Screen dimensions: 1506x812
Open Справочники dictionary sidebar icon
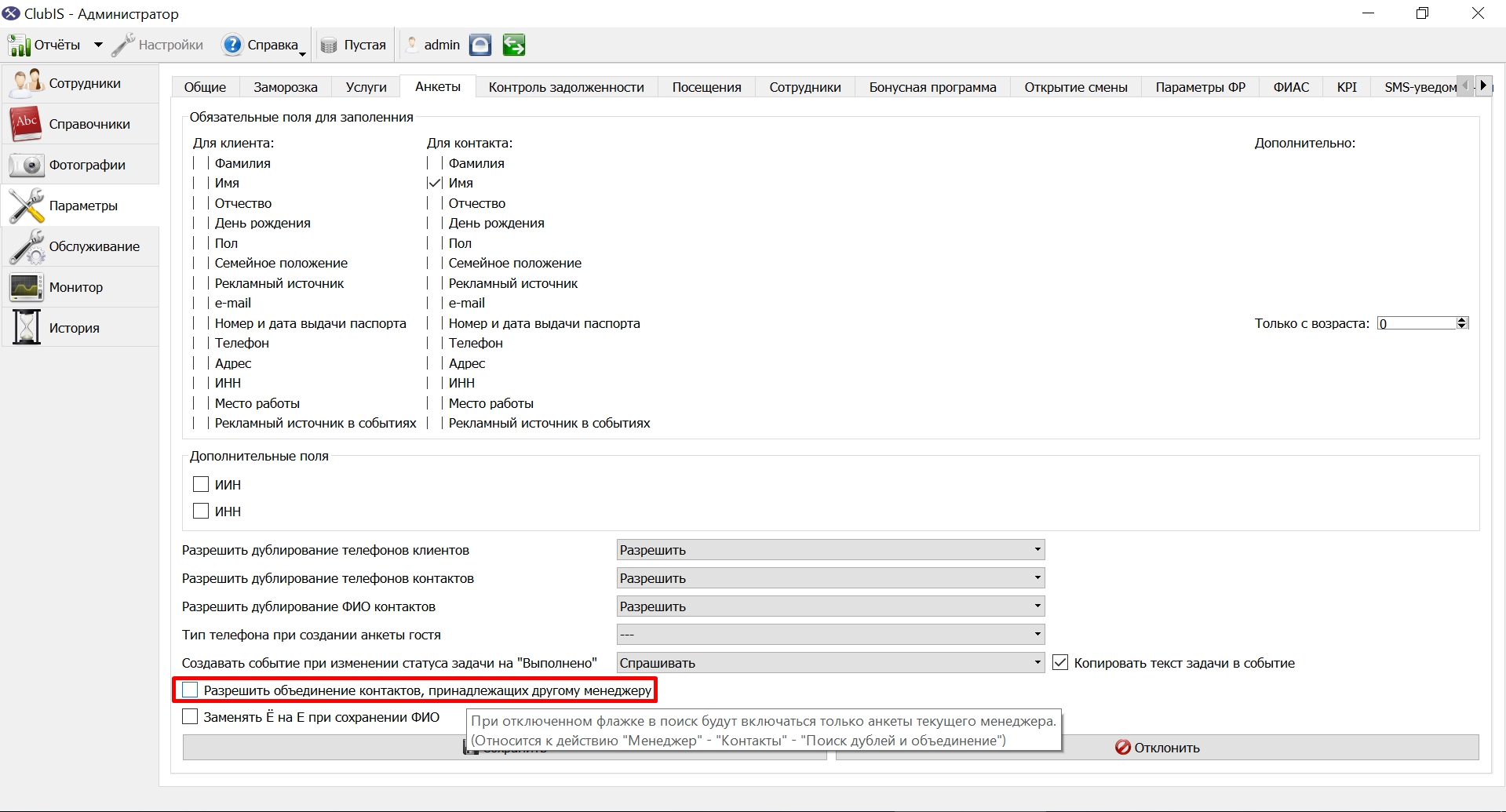point(25,124)
